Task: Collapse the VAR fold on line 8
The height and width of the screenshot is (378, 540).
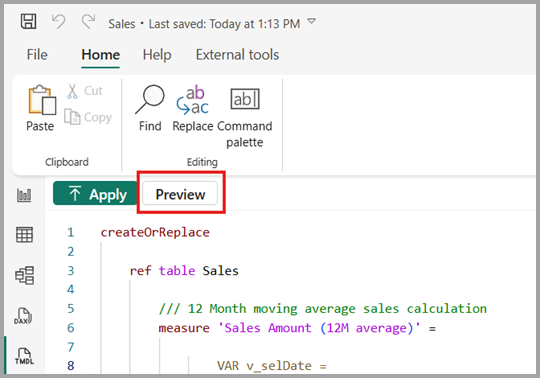Action: 90,366
